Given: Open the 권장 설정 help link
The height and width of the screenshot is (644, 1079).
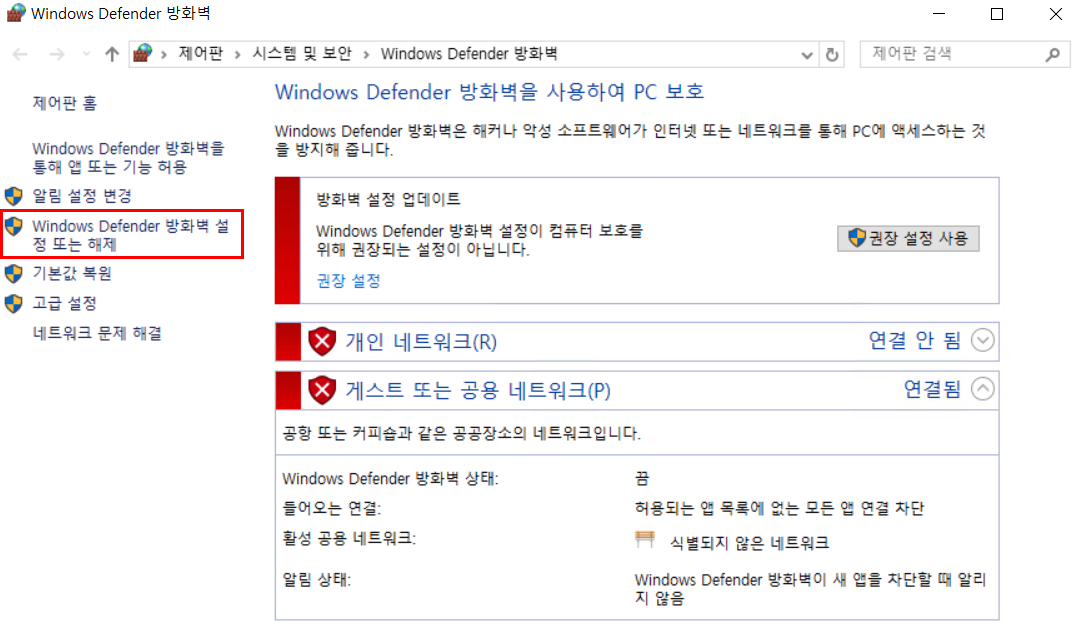Looking at the screenshot, I should click(348, 281).
